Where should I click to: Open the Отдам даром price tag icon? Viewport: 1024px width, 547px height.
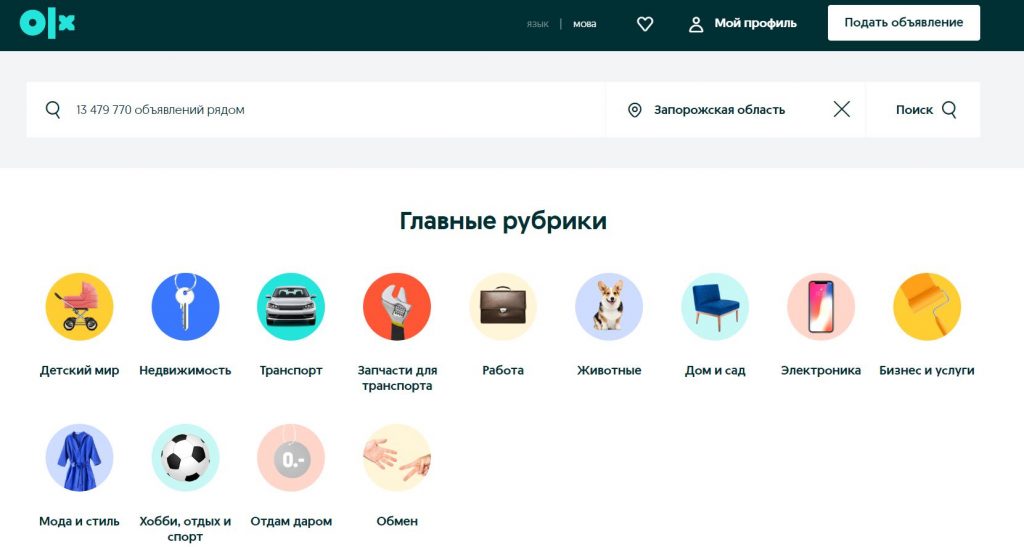[x=291, y=458]
